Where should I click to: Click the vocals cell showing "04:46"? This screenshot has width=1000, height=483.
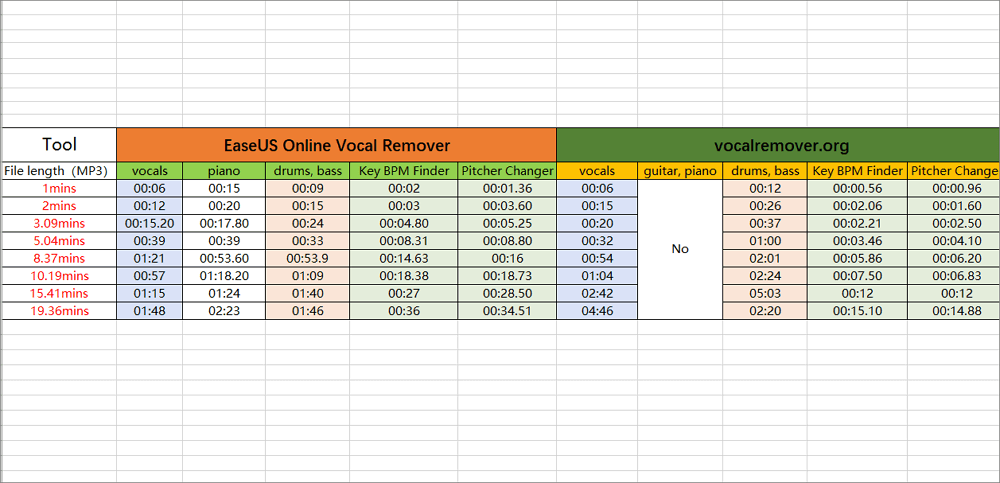[x=597, y=311]
